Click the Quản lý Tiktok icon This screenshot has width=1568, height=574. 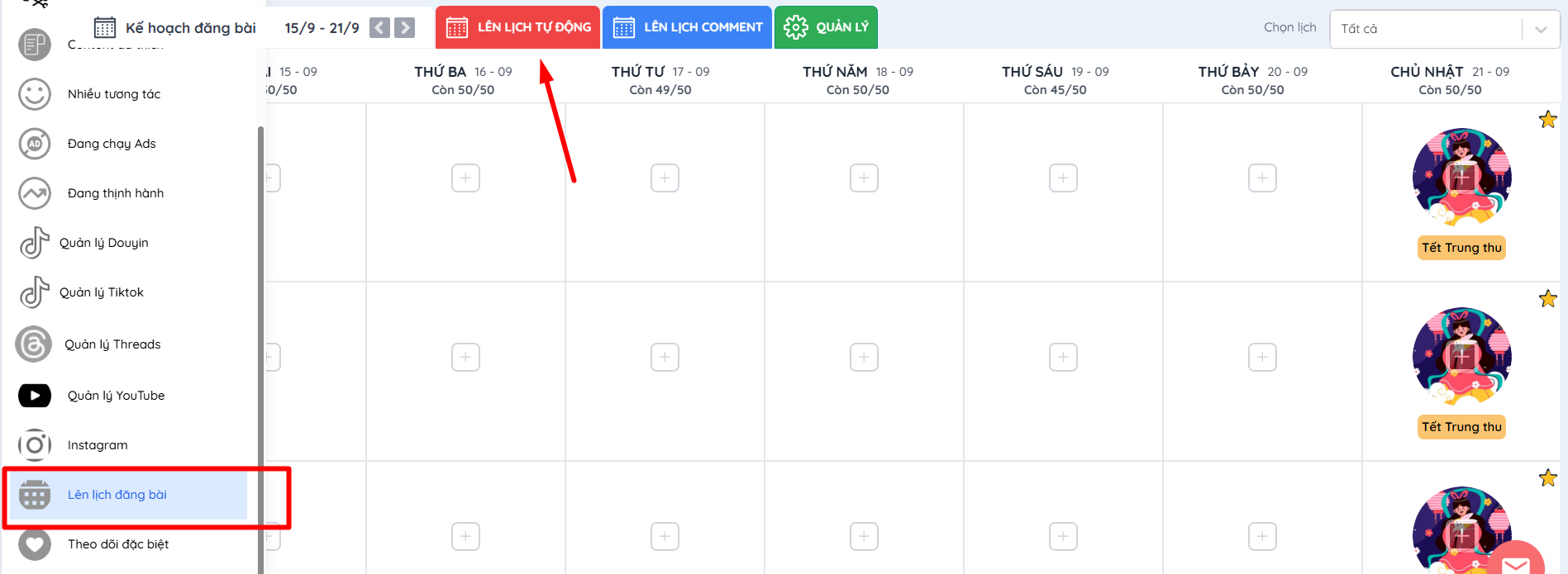[34, 292]
